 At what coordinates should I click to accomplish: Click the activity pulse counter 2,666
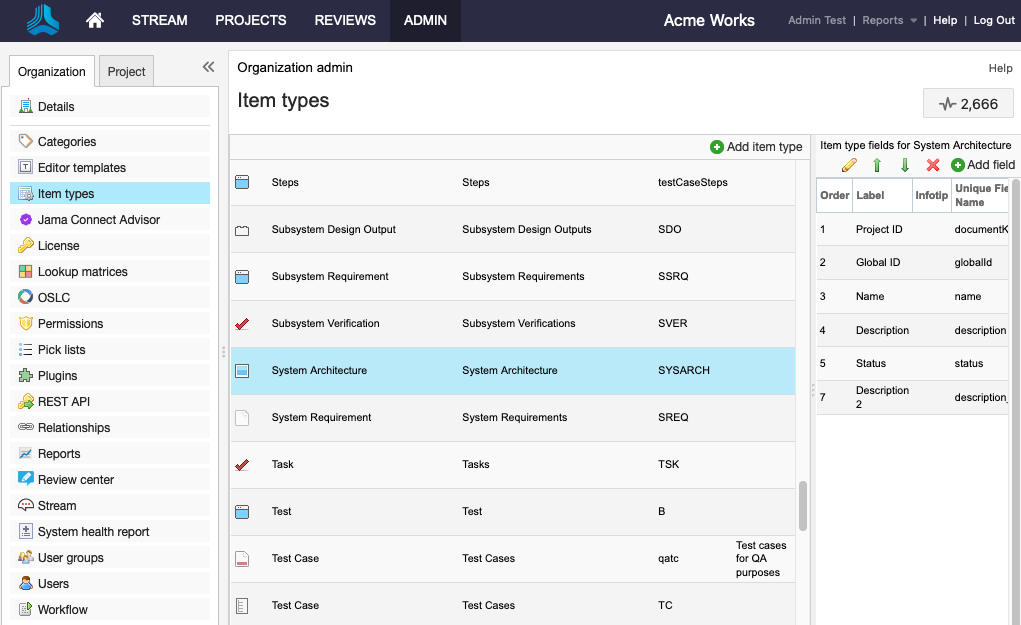click(x=968, y=104)
